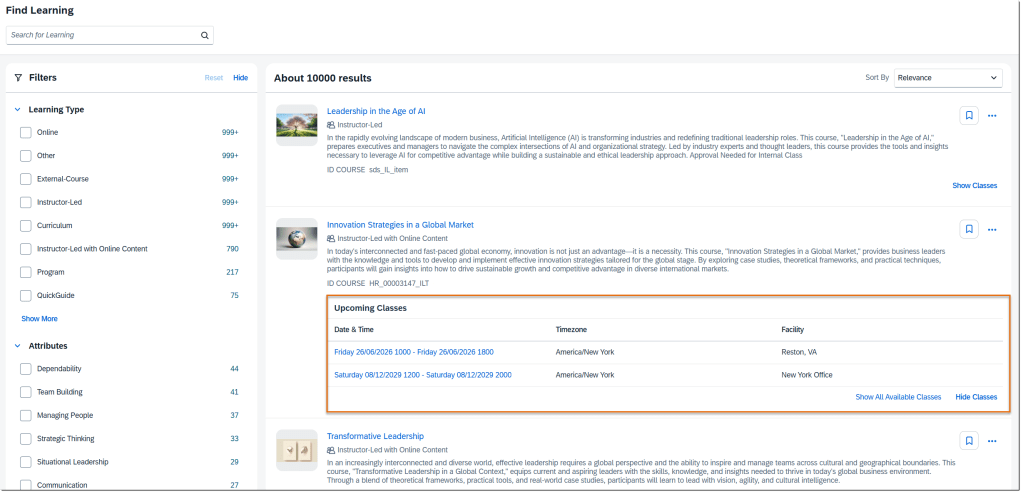Bookmark Leadership in the Age of AI
1023x494 pixels.
968,116
